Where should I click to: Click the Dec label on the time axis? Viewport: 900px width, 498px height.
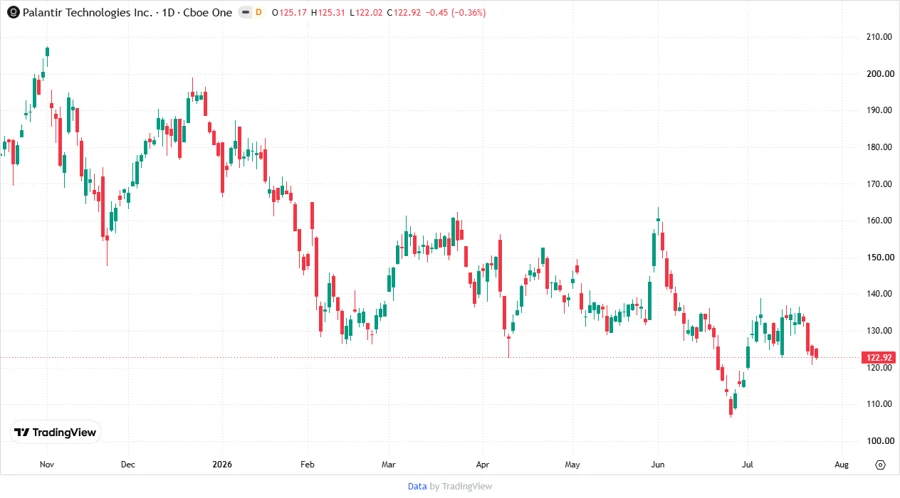click(128, 464)
